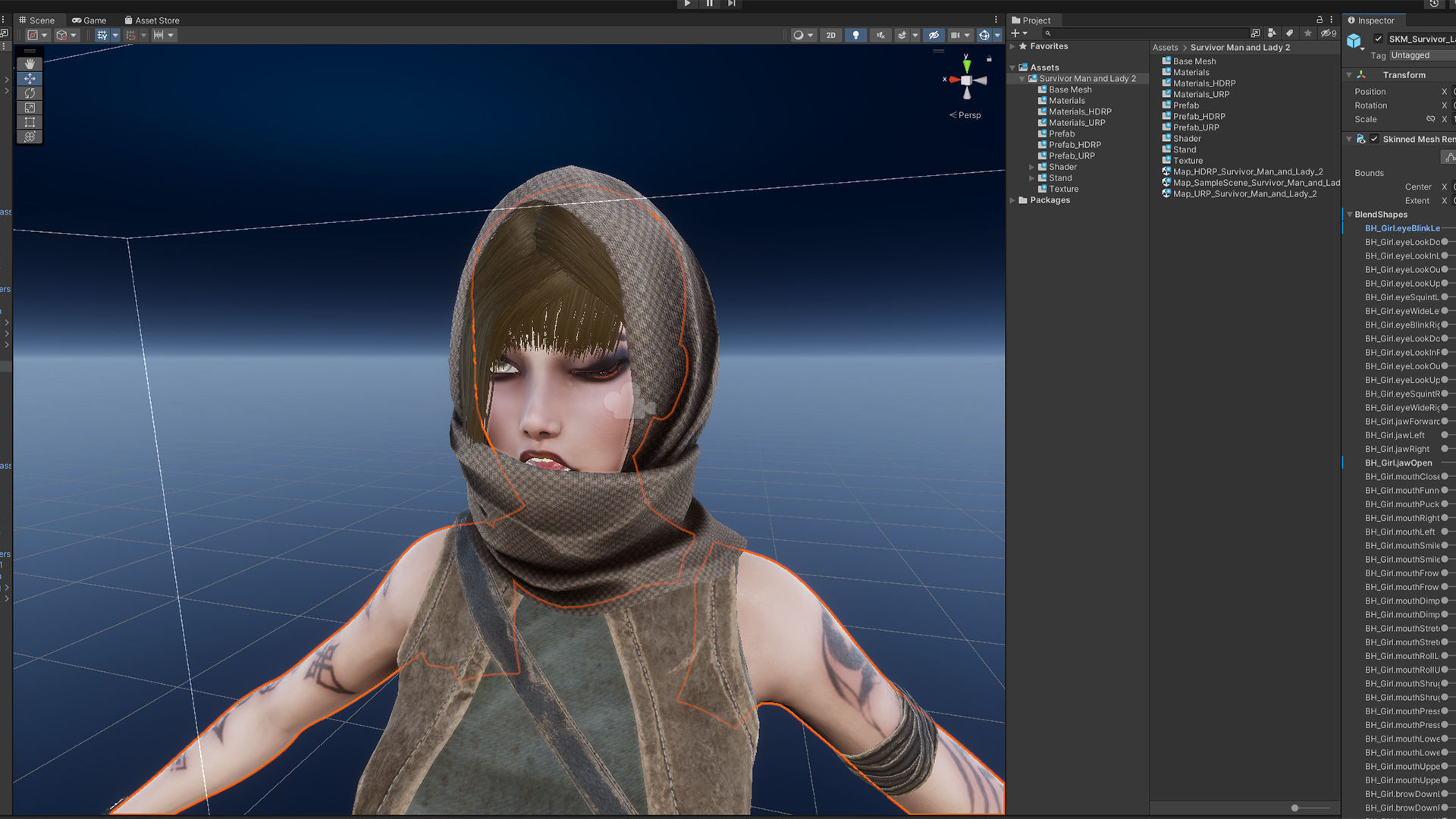Toggle the SKM_Survivor object active checkbox
This screenshot has width=1456, height=819.
point(1378,39)
